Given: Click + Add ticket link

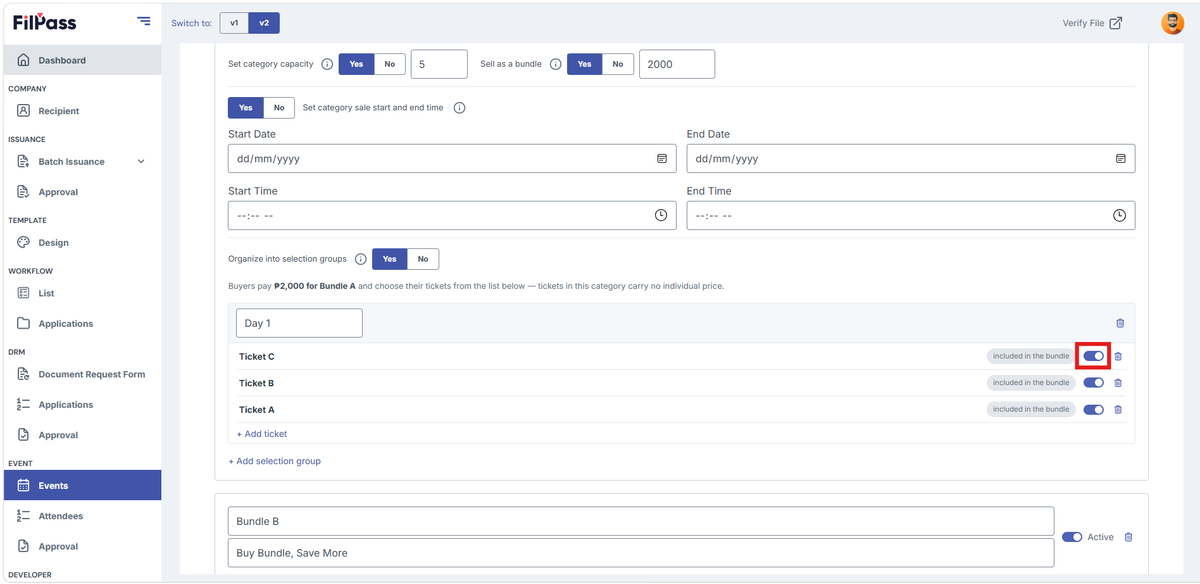Looking at the screenshot, I should (262, 434).
